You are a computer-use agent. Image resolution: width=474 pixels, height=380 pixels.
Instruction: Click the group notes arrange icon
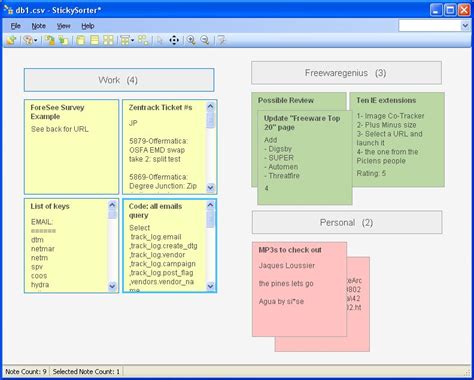click(x=125, y=40)
